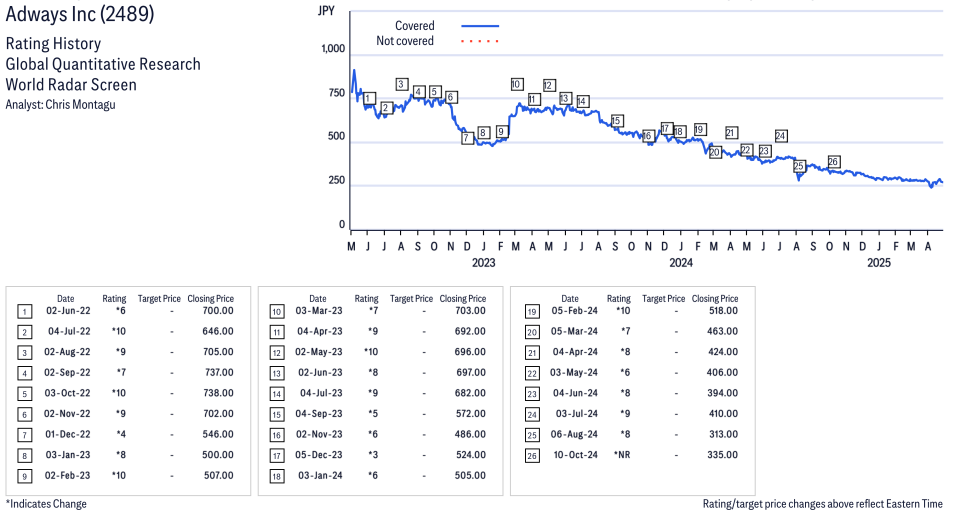The width and height of the screenshot is (954, 510).
Task: Click the Rating History heading
Action: tap(54, 44)
